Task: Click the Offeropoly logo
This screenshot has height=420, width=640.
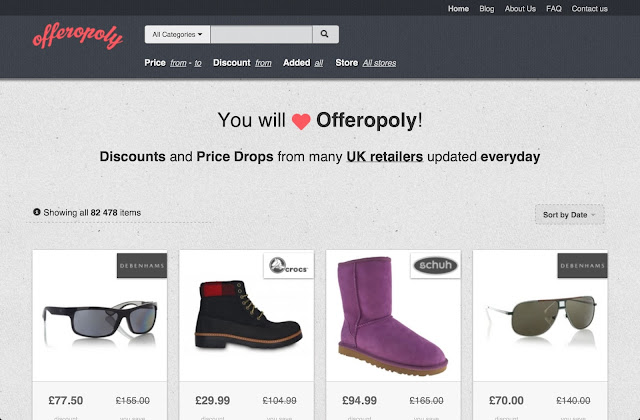Action: [78, 36]
